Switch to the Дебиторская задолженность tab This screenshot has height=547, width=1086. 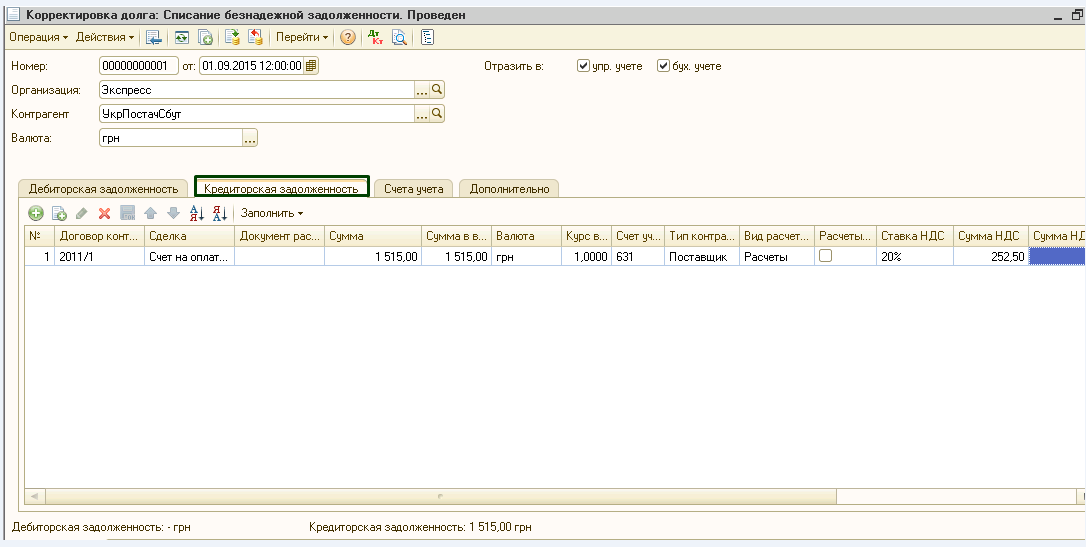tap(103, 189)
